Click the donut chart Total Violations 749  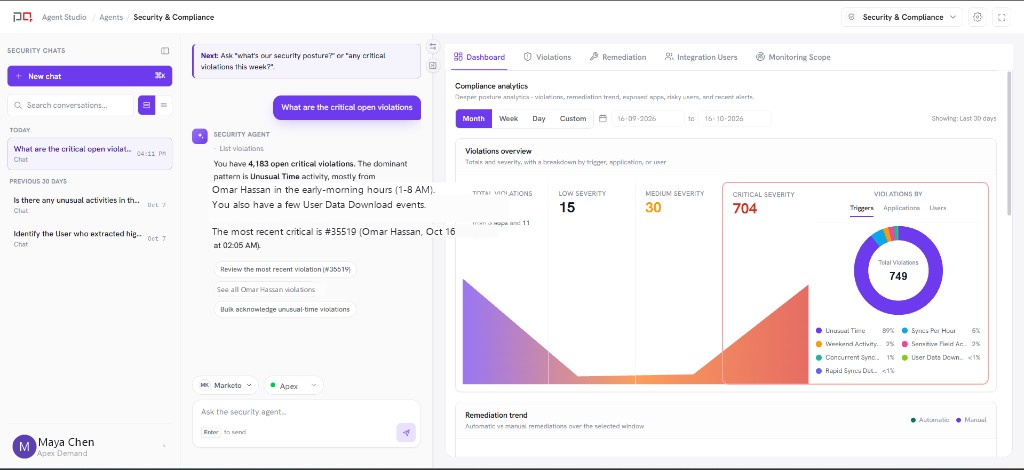coord(898,270)
